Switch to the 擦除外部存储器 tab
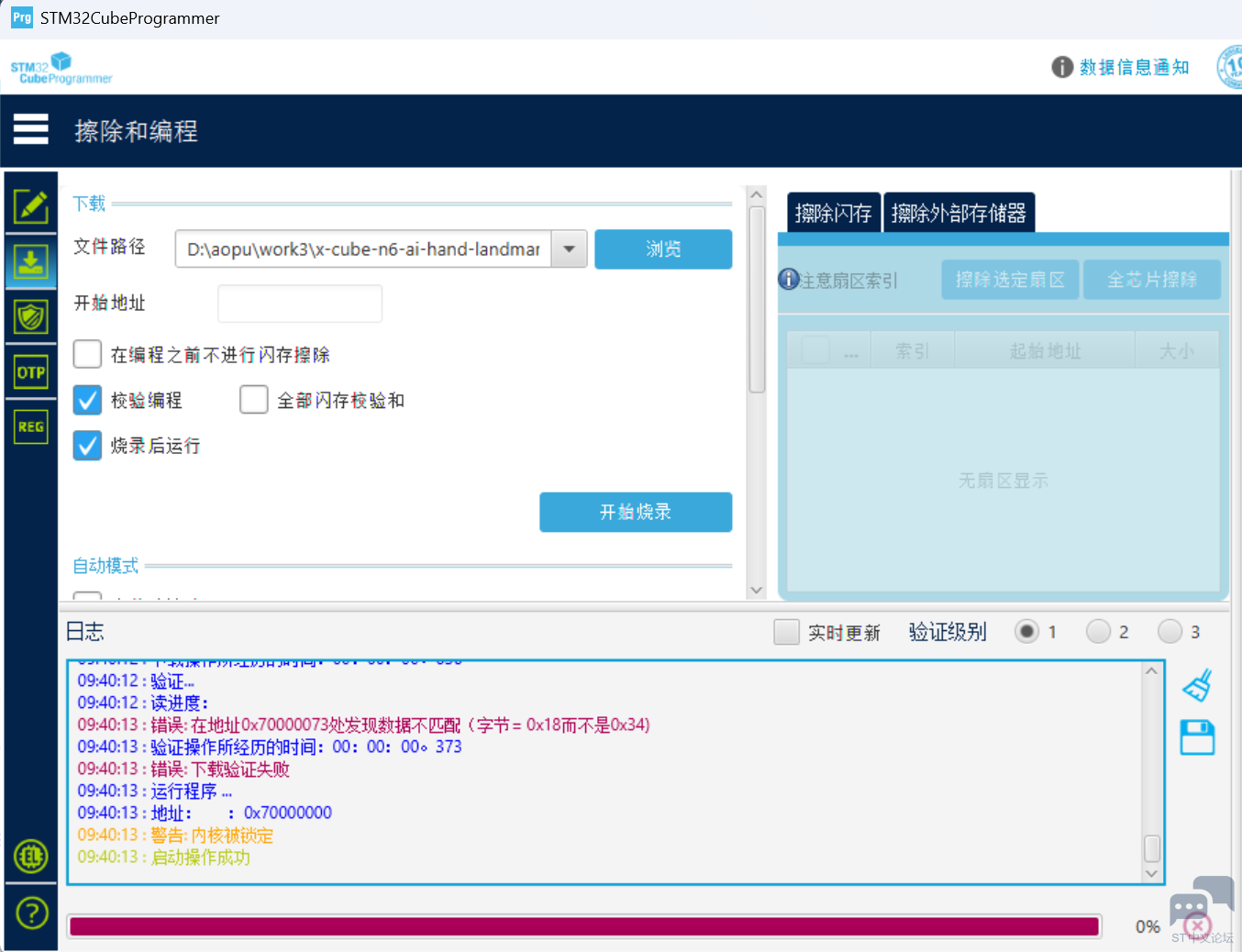This screenshot has width=1242, height=952. 959,213
